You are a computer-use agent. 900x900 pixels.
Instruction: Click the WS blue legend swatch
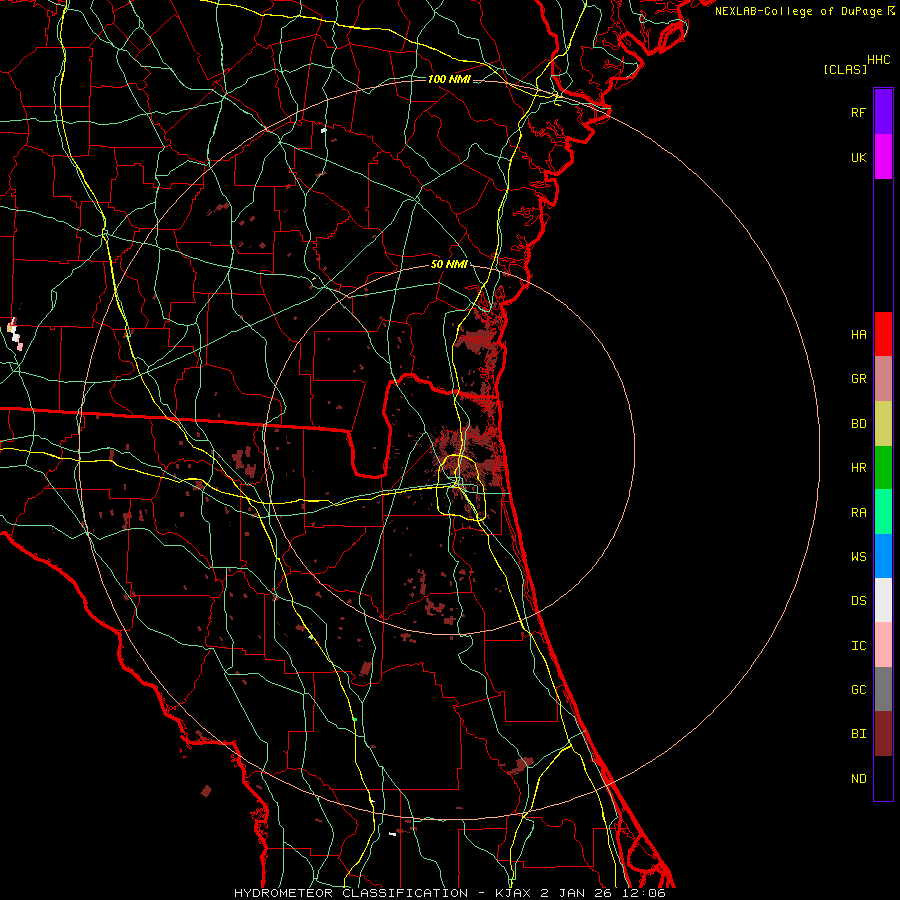[x=883, y=556]
